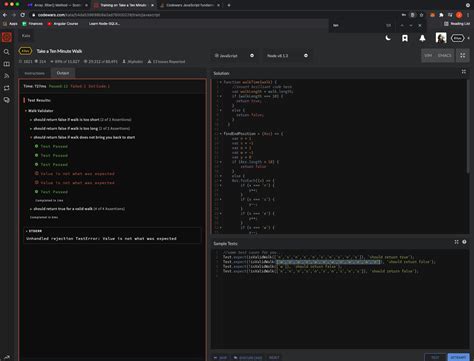474x361 pixels.
Task: Enable EMACS editor mode
Action: click(444, 55)
